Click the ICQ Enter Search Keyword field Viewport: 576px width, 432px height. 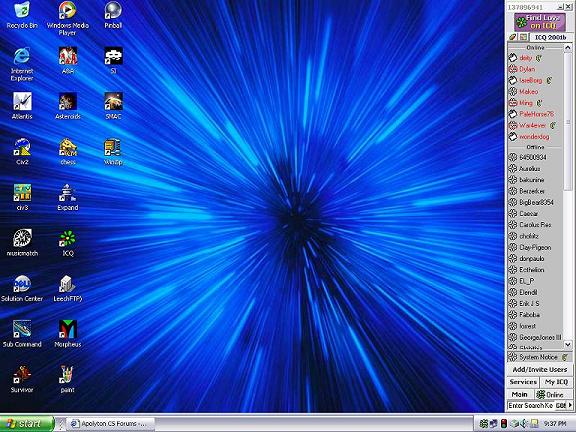coord(530,406)
